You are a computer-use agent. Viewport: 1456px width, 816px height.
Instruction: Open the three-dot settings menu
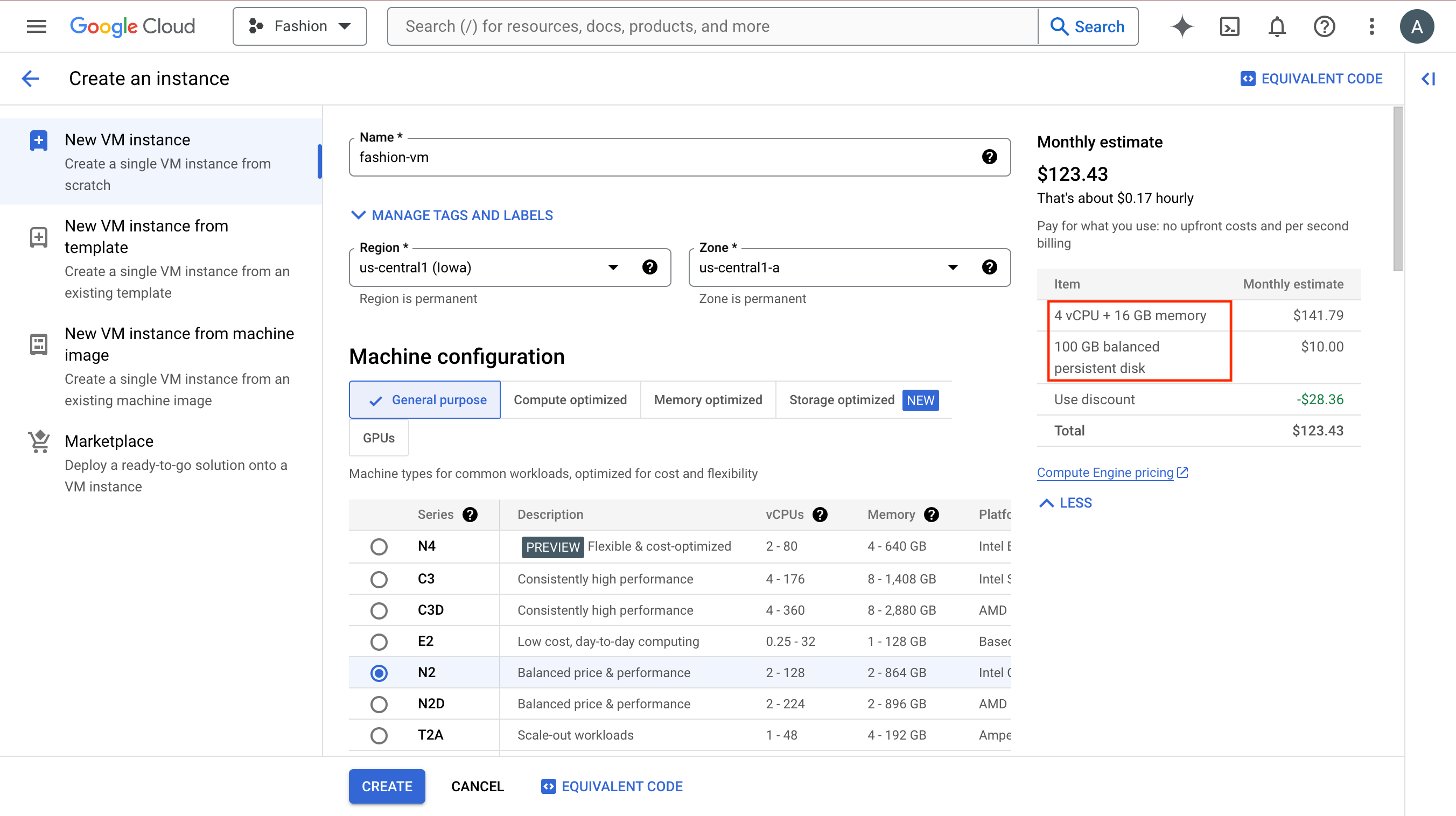(x=1371, y=26)
